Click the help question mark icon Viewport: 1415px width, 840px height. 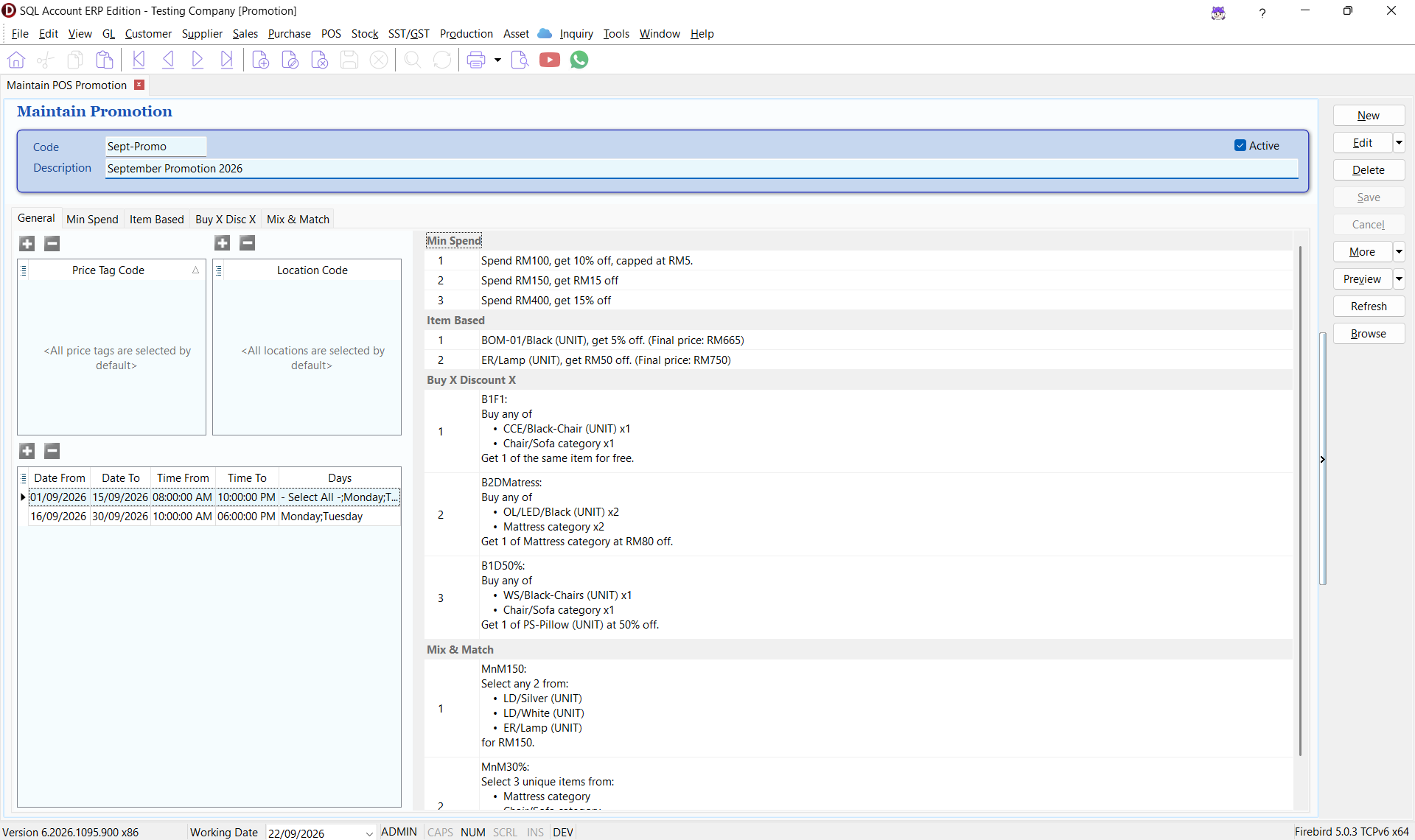pyautogui.click(x=1262, y=12)
